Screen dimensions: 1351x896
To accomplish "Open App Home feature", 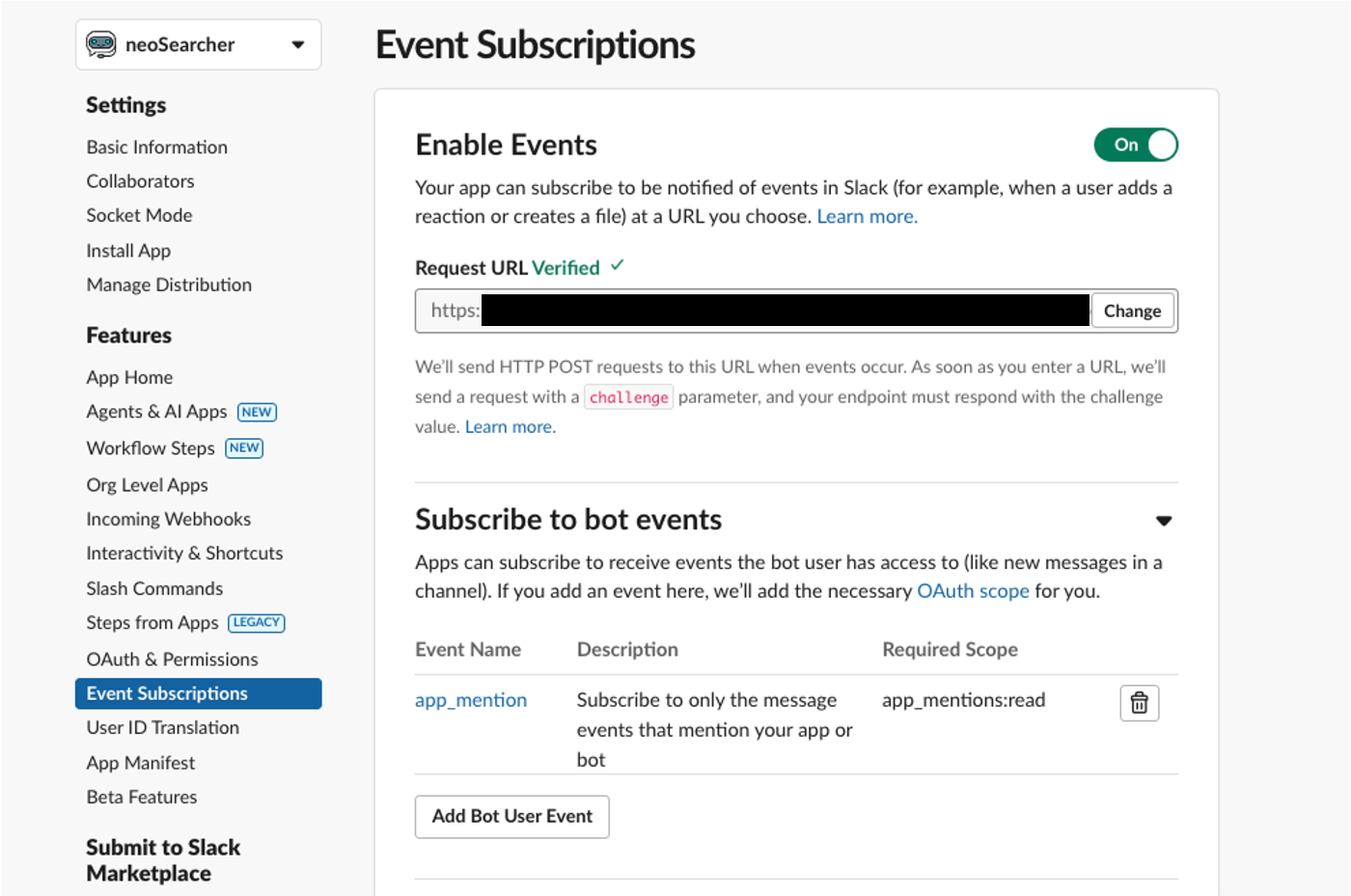I will [129, 377].
